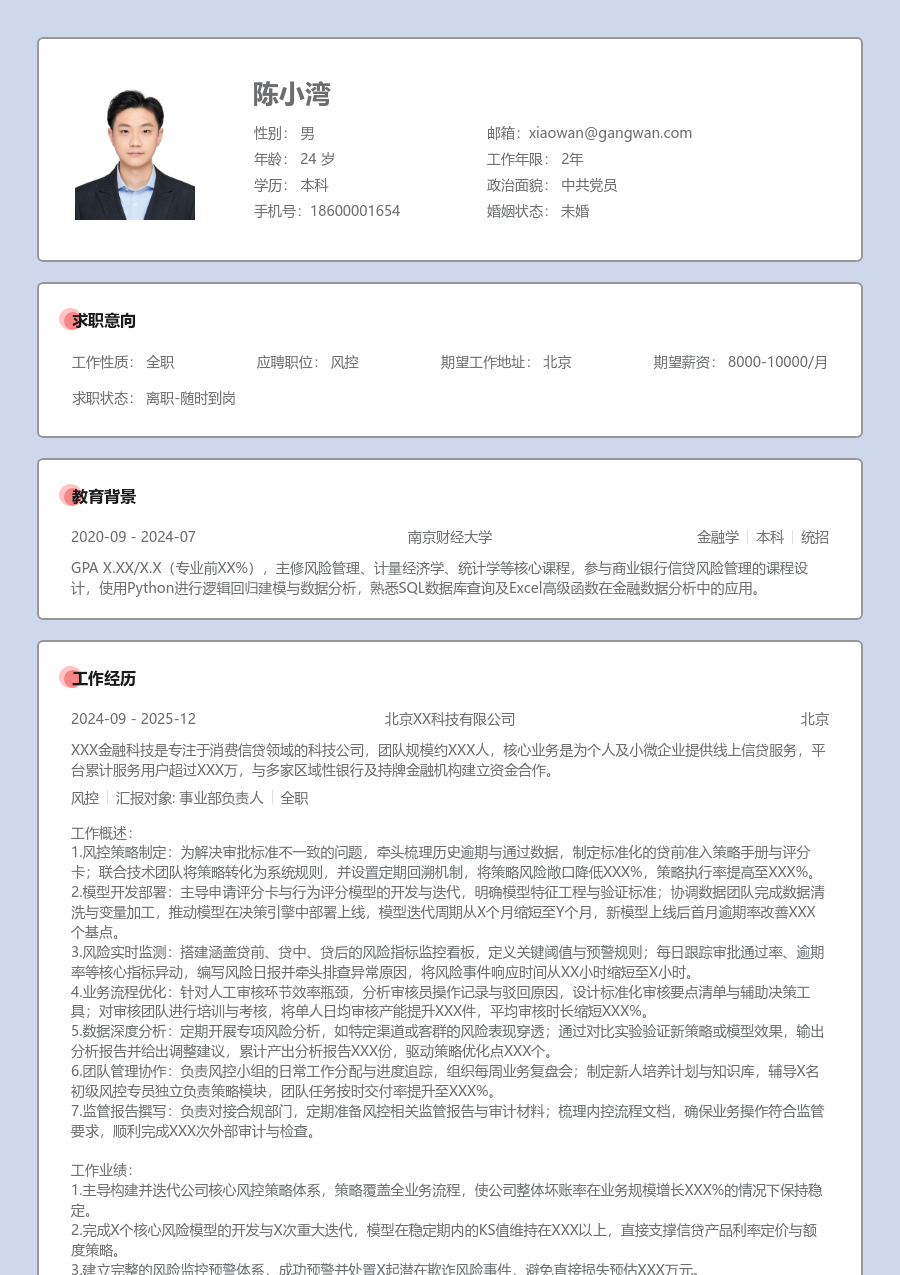900x1275 pixels.
Task: Click the expected salary value 8000-10000/月
Action: click(x=778, y=362)
